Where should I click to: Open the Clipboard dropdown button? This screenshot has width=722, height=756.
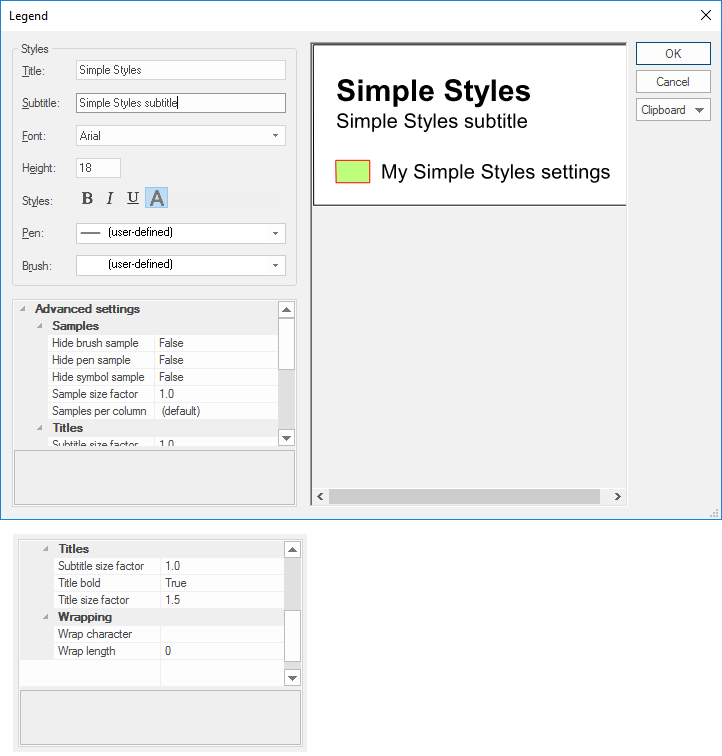[x=673, y=110]
